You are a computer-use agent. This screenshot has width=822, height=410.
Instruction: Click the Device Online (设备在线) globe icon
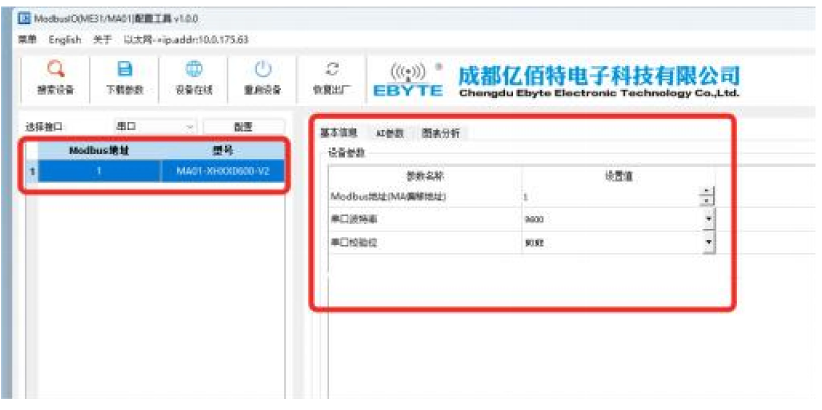193,69
